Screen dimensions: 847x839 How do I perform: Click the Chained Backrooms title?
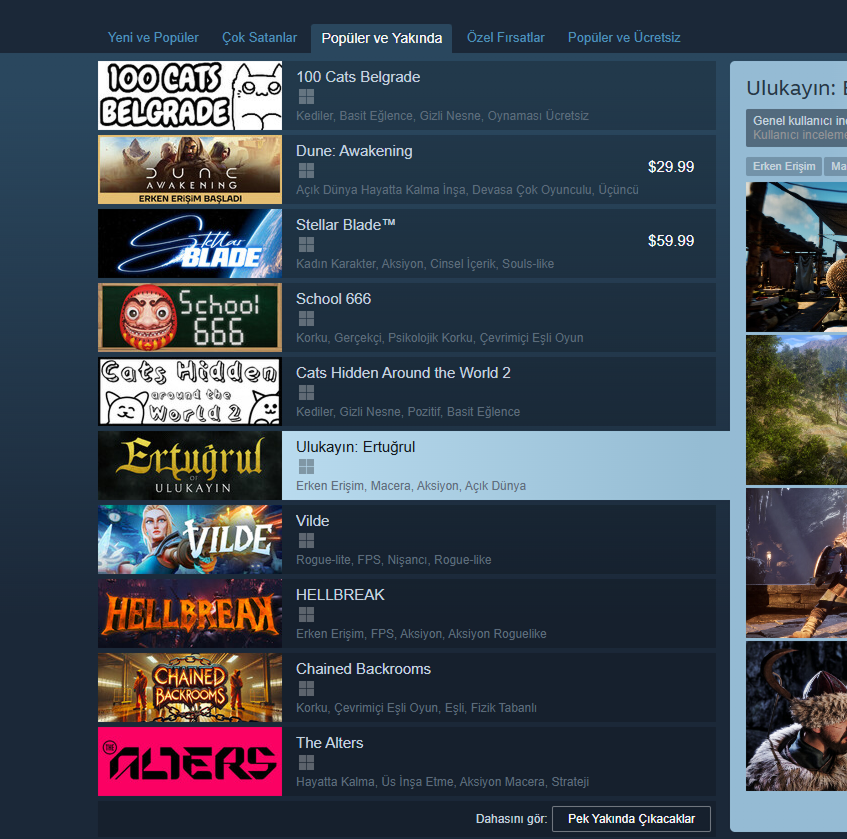(363, 669)
